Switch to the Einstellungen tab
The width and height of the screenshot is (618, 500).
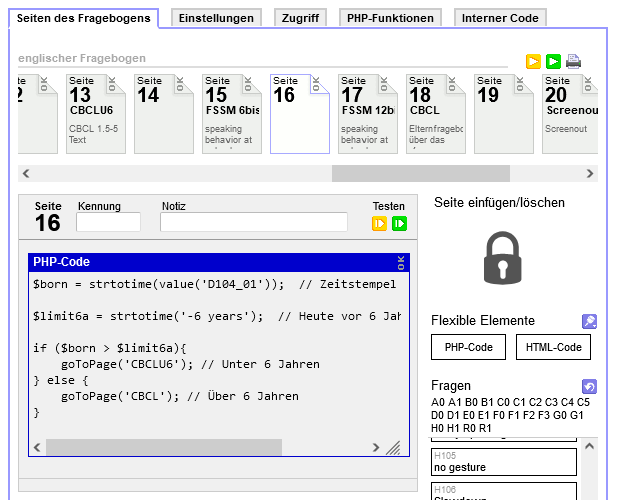216,18
